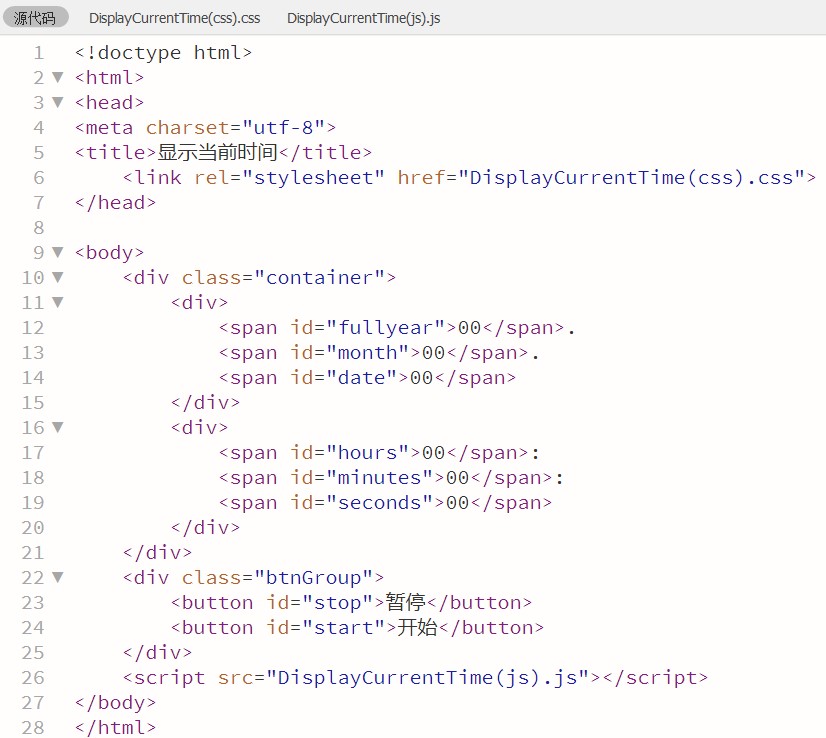Click the "start" id value
Image resolution: width=826 pixels, height=738 pixels.
[343, 627]
